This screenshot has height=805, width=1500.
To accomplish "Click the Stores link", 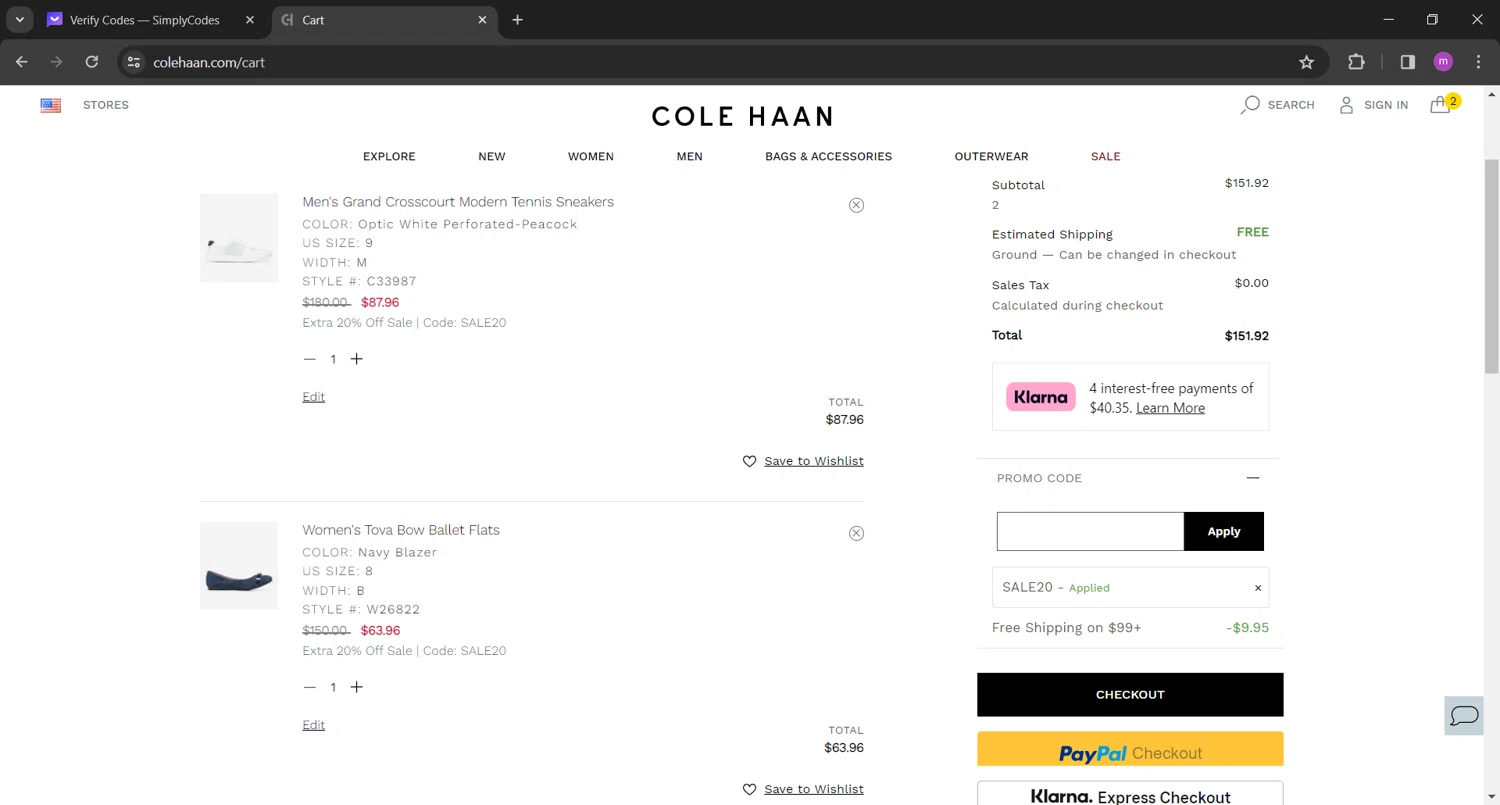I will tap(106, 105).
